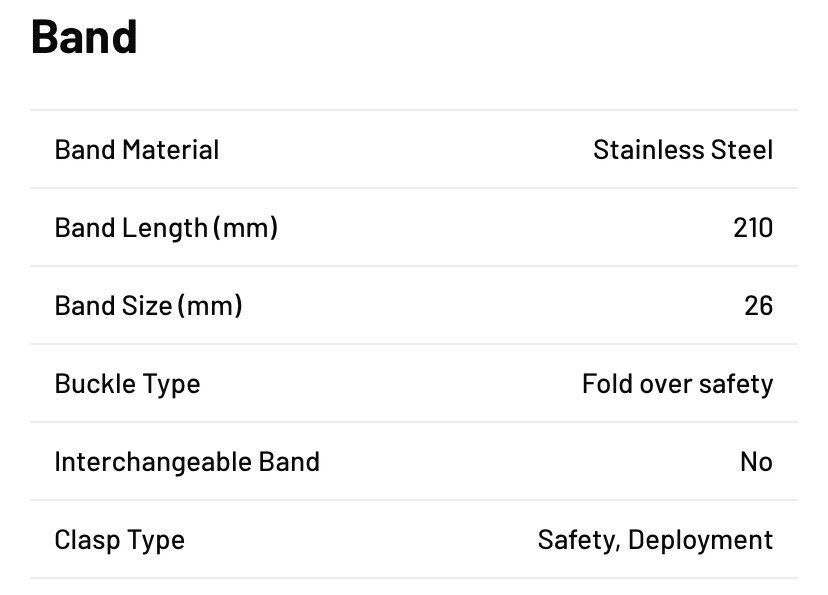Viewport: 828px width, 595px height.
Task: Click the word safety in Buckle Type row
Action: (736, 384)
